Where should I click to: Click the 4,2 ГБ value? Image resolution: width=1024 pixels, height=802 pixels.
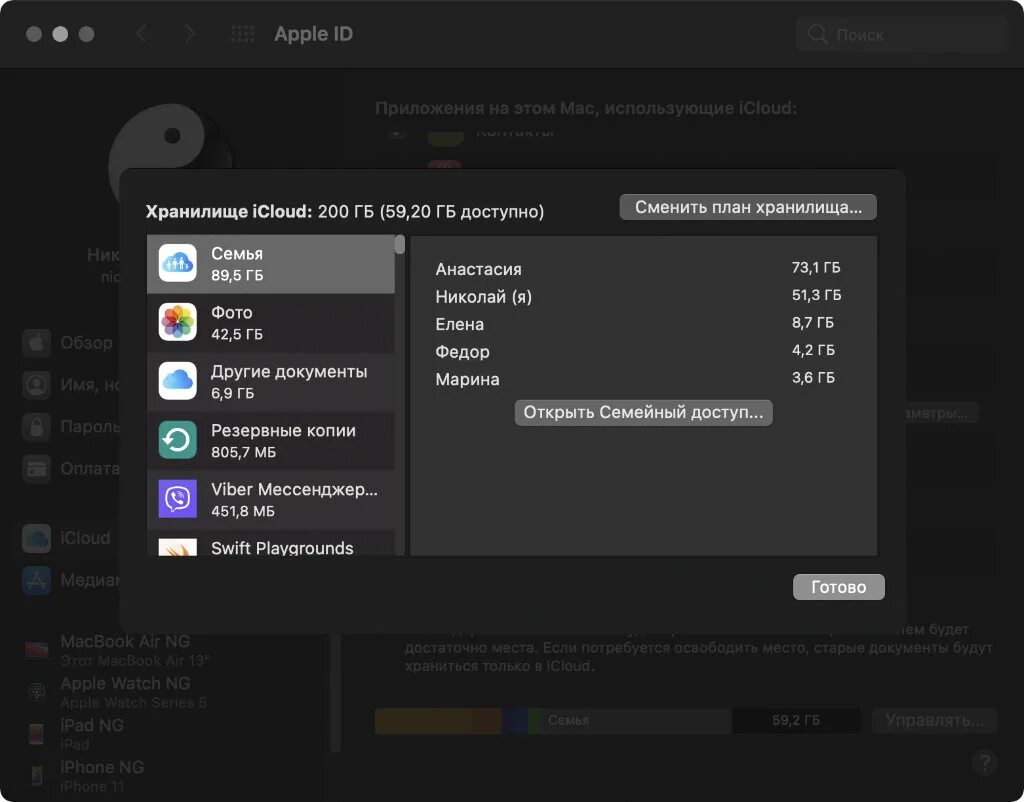[x=813, y=350]
